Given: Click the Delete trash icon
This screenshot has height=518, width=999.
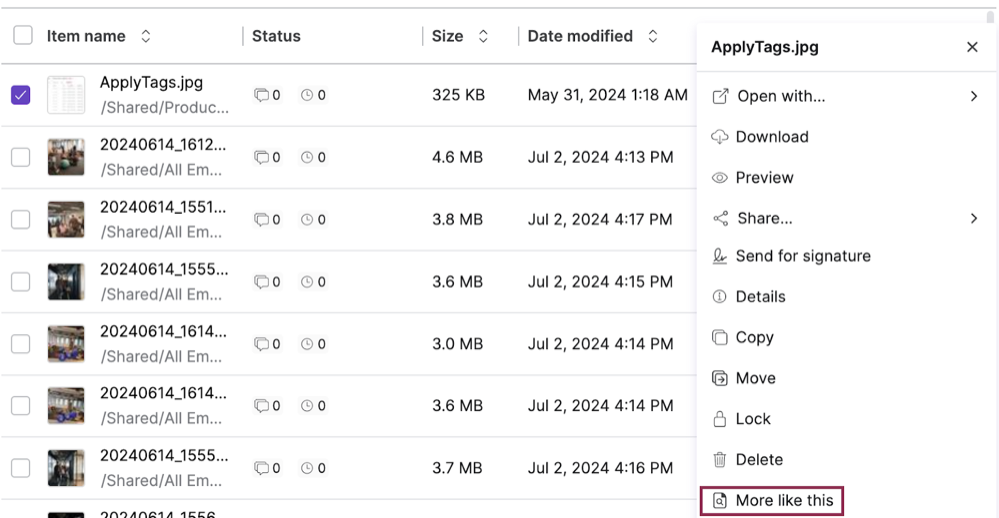Looking at the screenshot, I should [x=719, y=459].
